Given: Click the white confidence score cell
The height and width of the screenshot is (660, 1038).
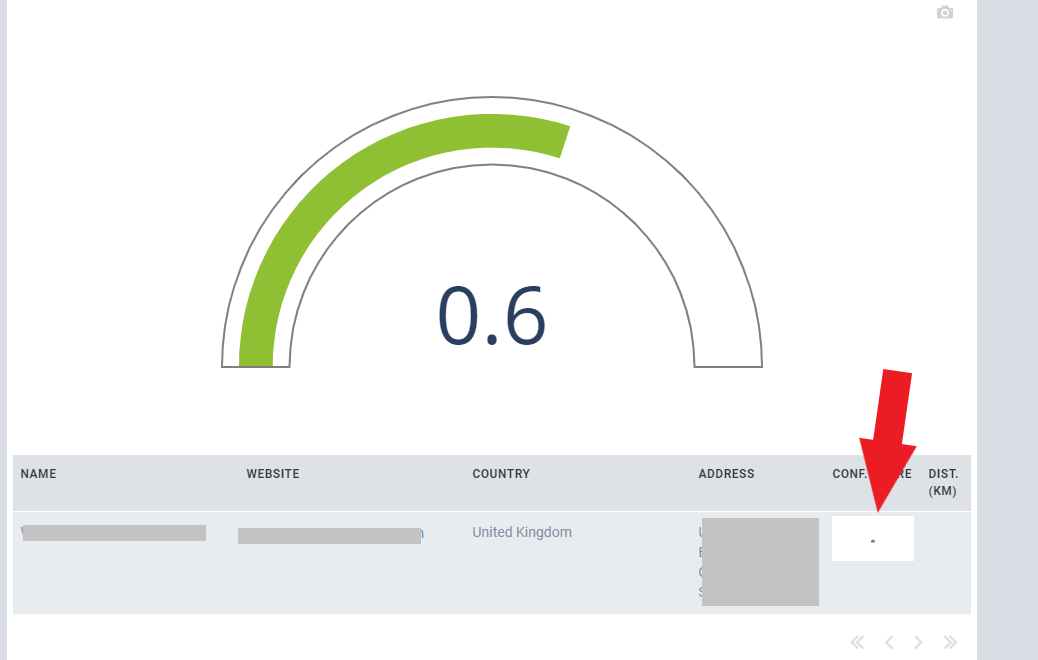Looking at the screenshot, I should pos(872,539).
